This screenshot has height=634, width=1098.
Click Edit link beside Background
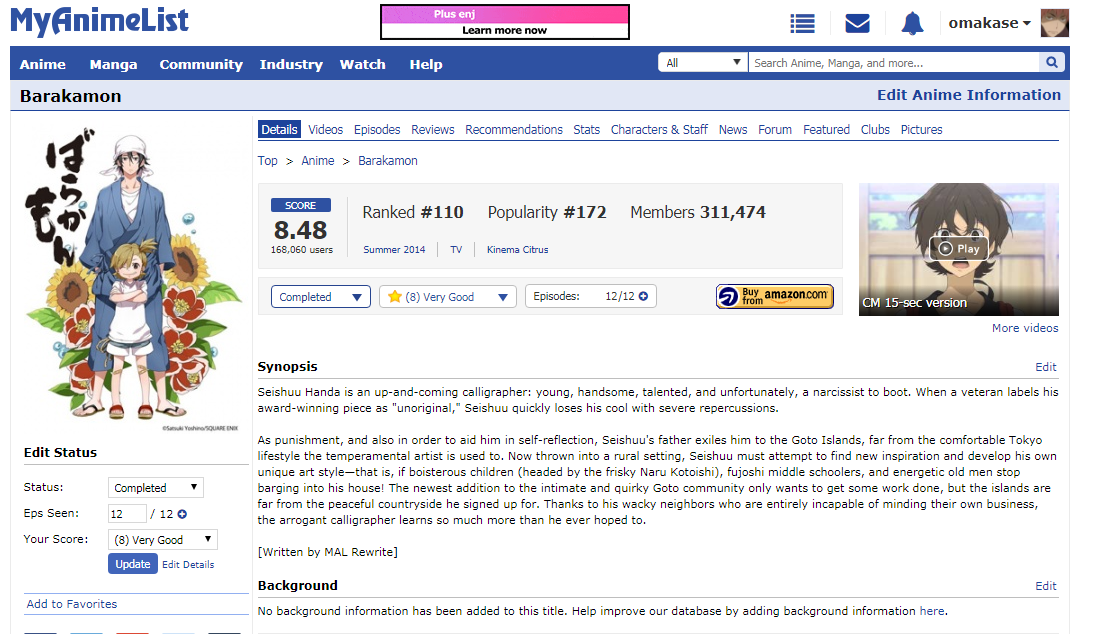click(1046, 586)
